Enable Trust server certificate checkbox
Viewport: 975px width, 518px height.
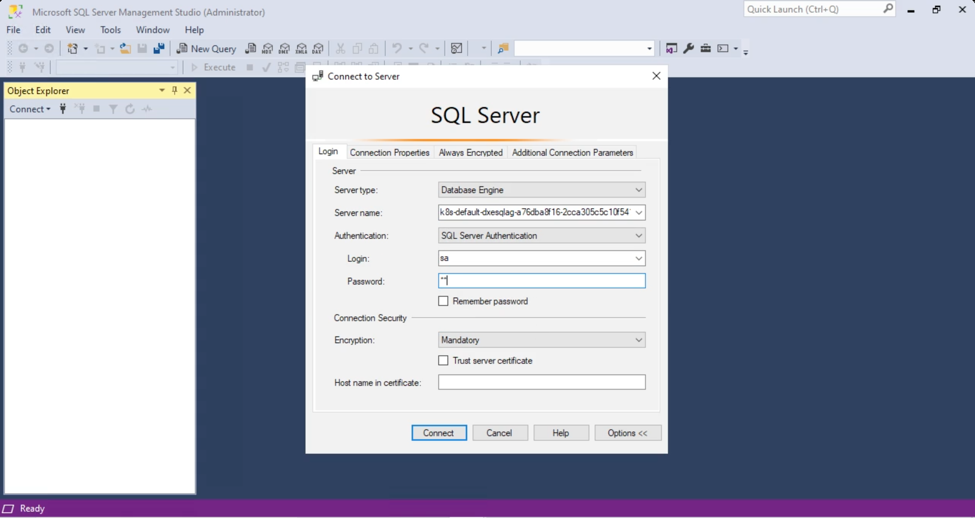click(x=443, y=361)
